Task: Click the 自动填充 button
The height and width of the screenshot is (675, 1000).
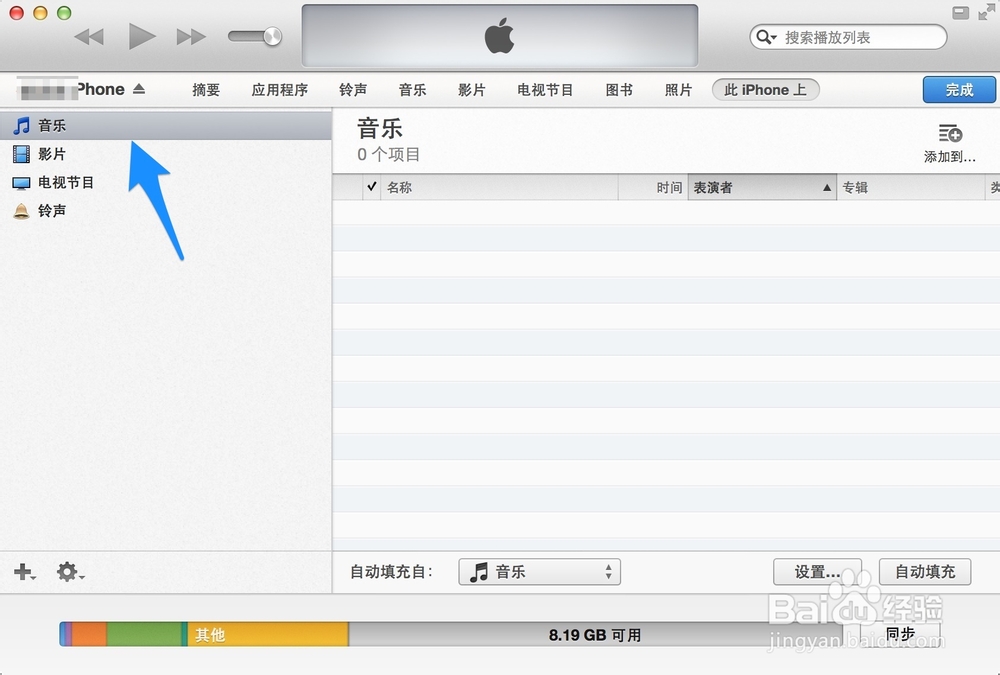Action: (x=924, y=572)
